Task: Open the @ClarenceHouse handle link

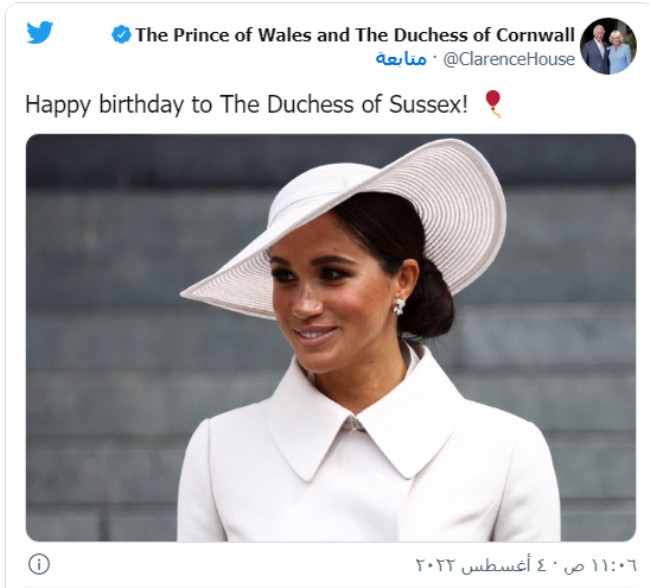Action: click(x=509, y=59)
